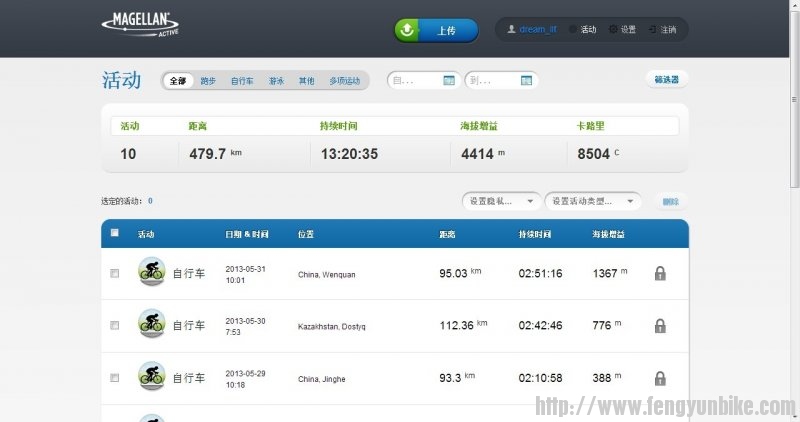Click the lock icon on Dostyq ride
Viewport: 800px width, 422px height.
[x=660, y=326]
